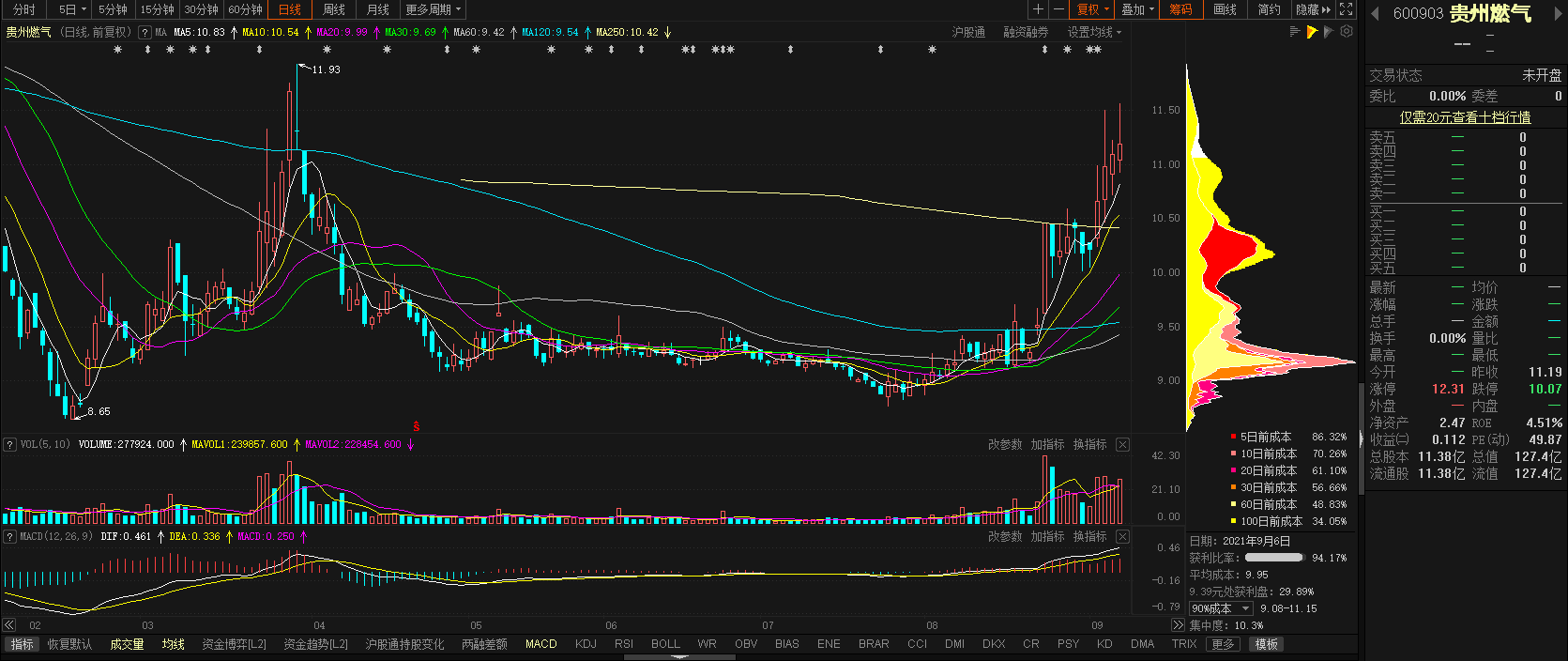The width and height of the screenshot is (1568, 661).
Task: Open the chip panel settings gear icon
Action: pyautogui.click(x=1347, y=31)
